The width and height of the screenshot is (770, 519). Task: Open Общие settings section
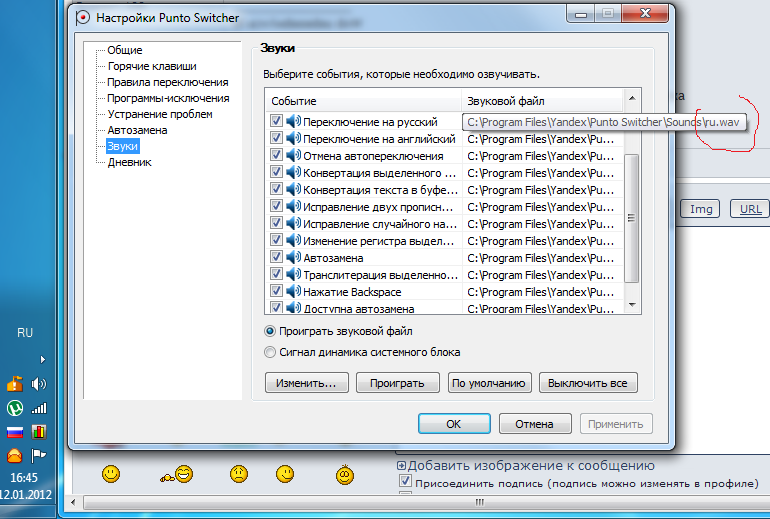coord(125,50)
